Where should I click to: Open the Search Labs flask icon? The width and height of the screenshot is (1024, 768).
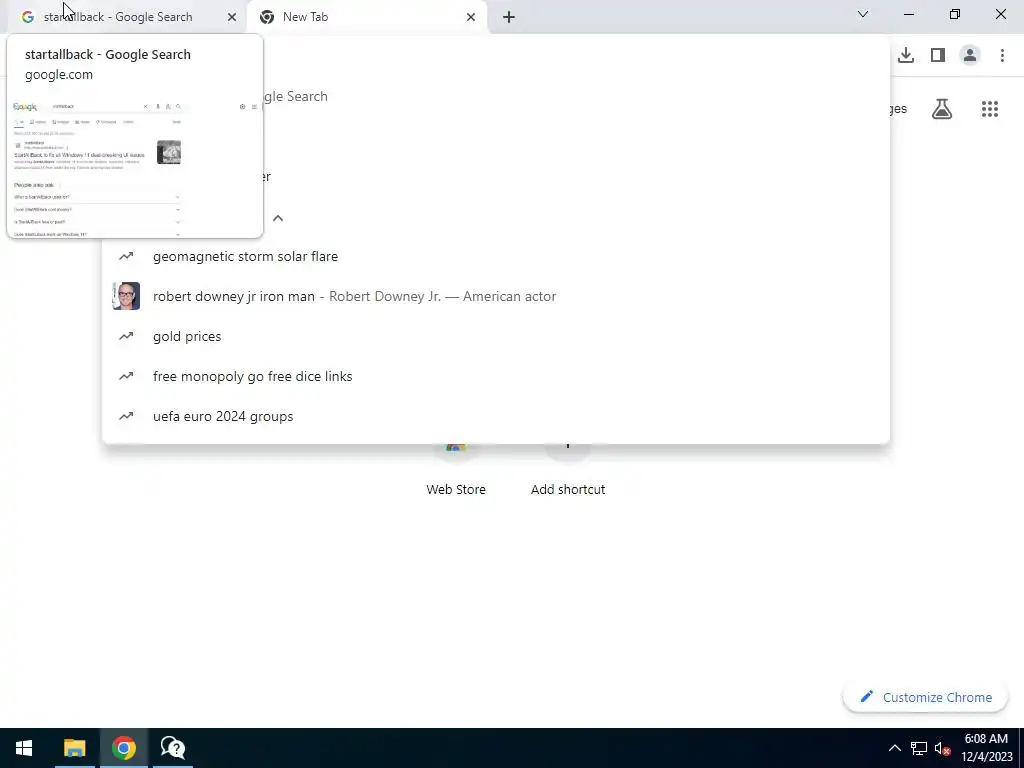click(x=942, y=109)
